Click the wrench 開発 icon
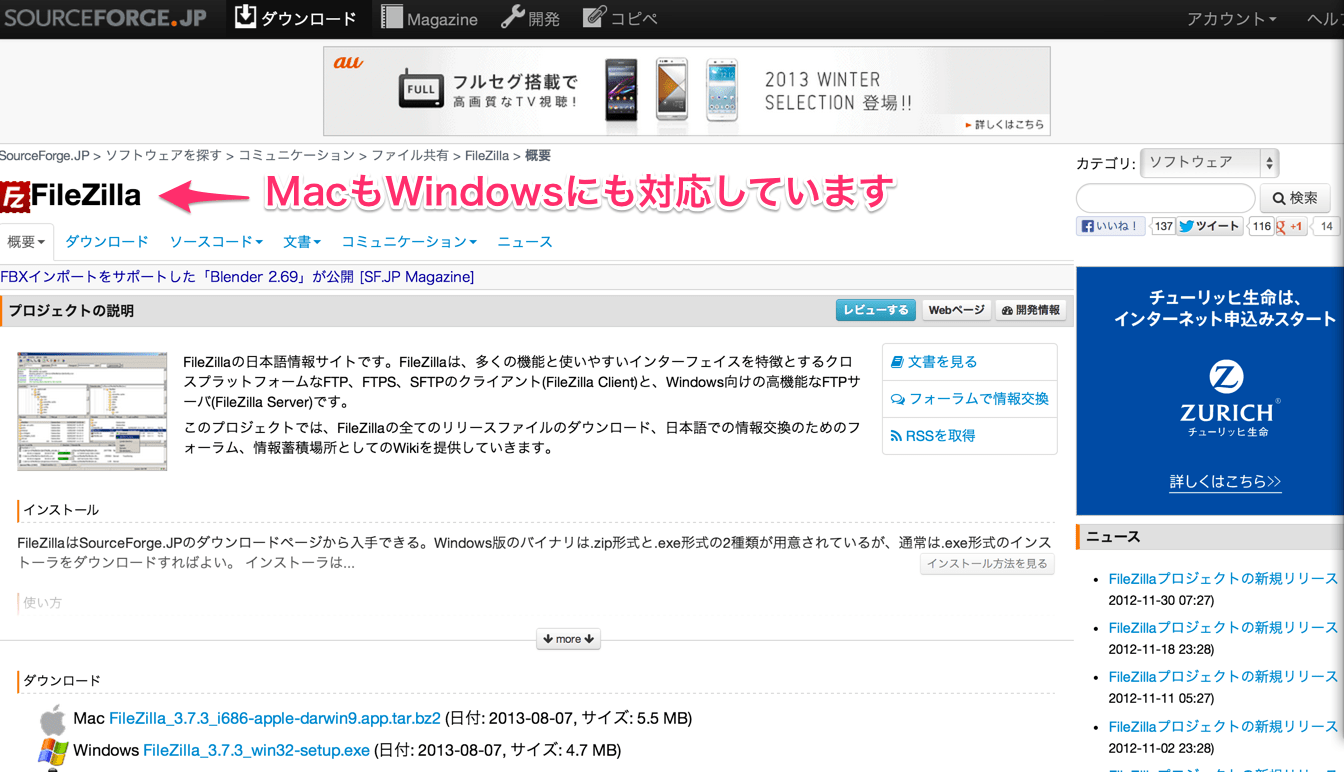Viewport: 1344px width, 772px height. tap(512, 16)
